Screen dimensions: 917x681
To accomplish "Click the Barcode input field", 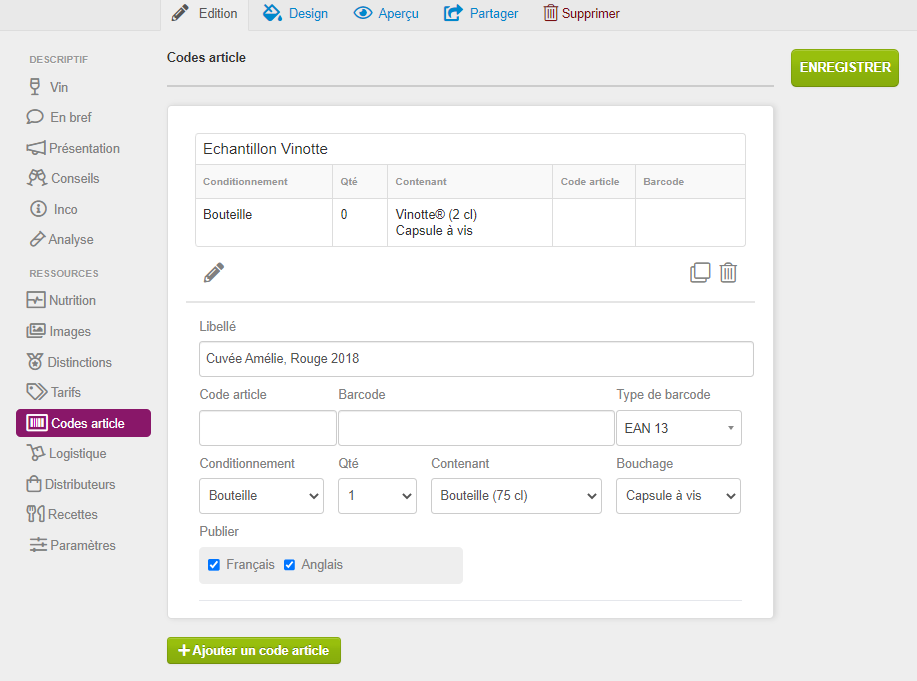I will pyautogui.click(x=476, y=428).
